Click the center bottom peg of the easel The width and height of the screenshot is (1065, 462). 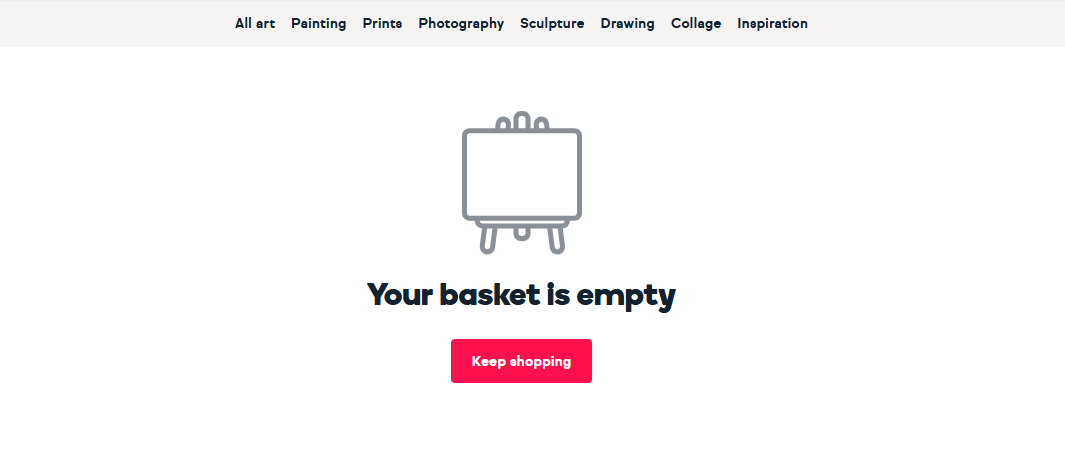[x=521, y=231]
